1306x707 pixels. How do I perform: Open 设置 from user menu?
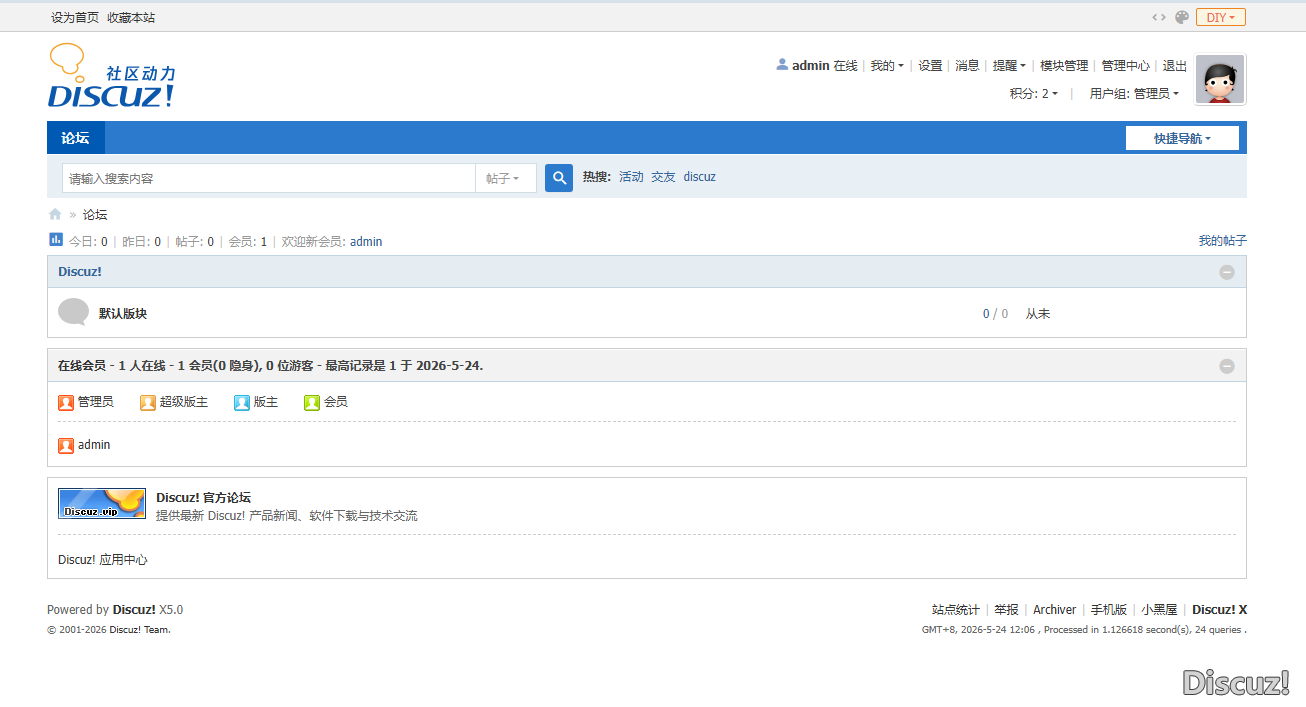click(x=930, y=66)
